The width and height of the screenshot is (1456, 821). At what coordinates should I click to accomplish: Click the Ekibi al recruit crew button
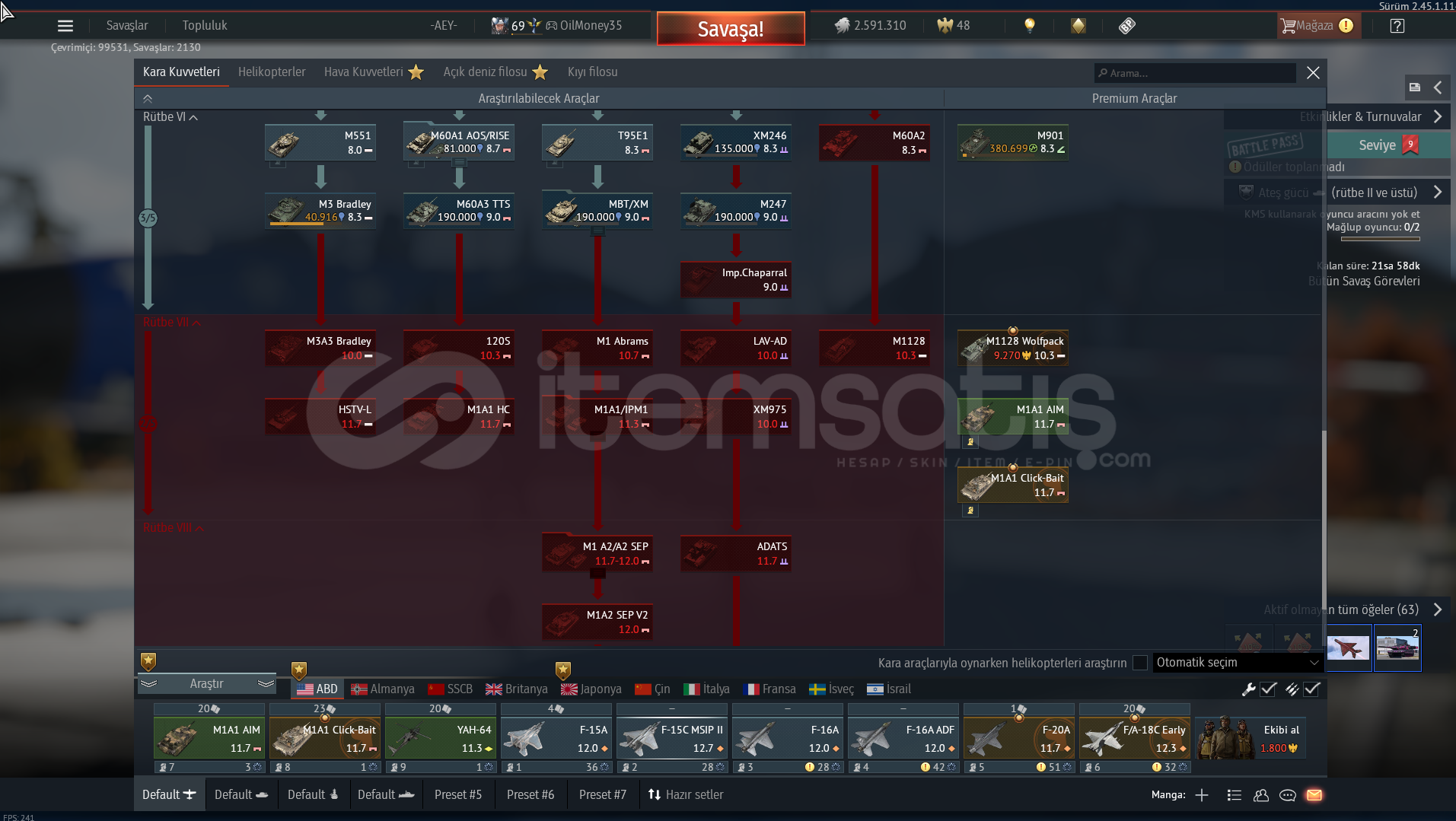[x=1251, y=738]
